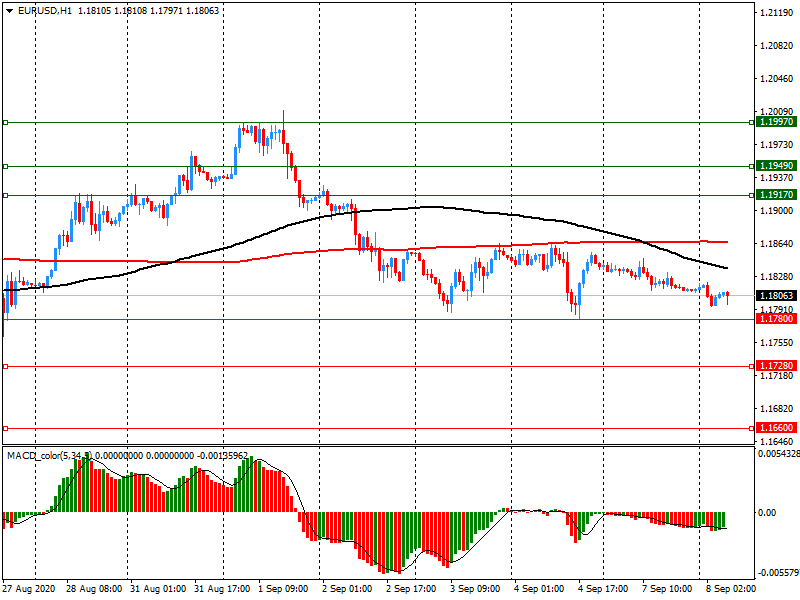Screen dimensions: 800x600
Task: Click the 2 Sep 01:00 time label
Action: [347, 589]
